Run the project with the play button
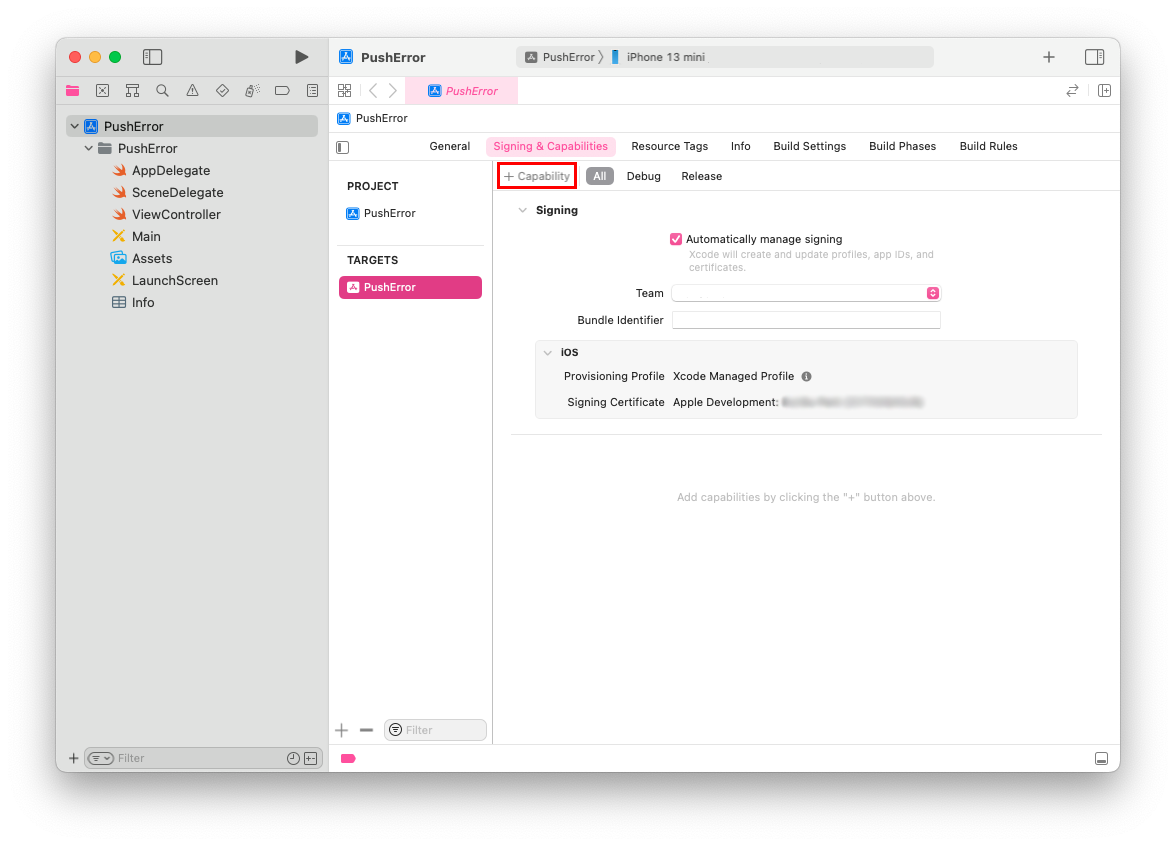The image size is (1176, 846). [302, 57]
